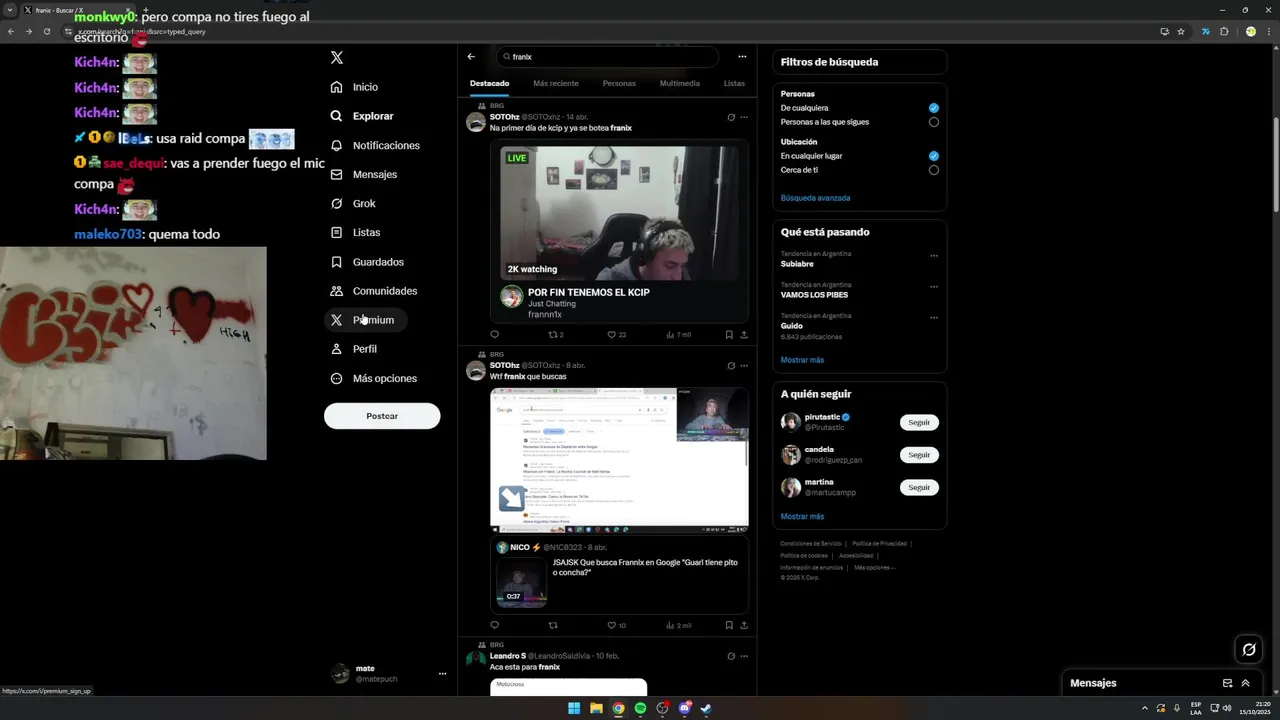This screenshot has width=1280, height=720.
Task: Click Grok icon on 14 abr. post
Action: tap(731, 117)
